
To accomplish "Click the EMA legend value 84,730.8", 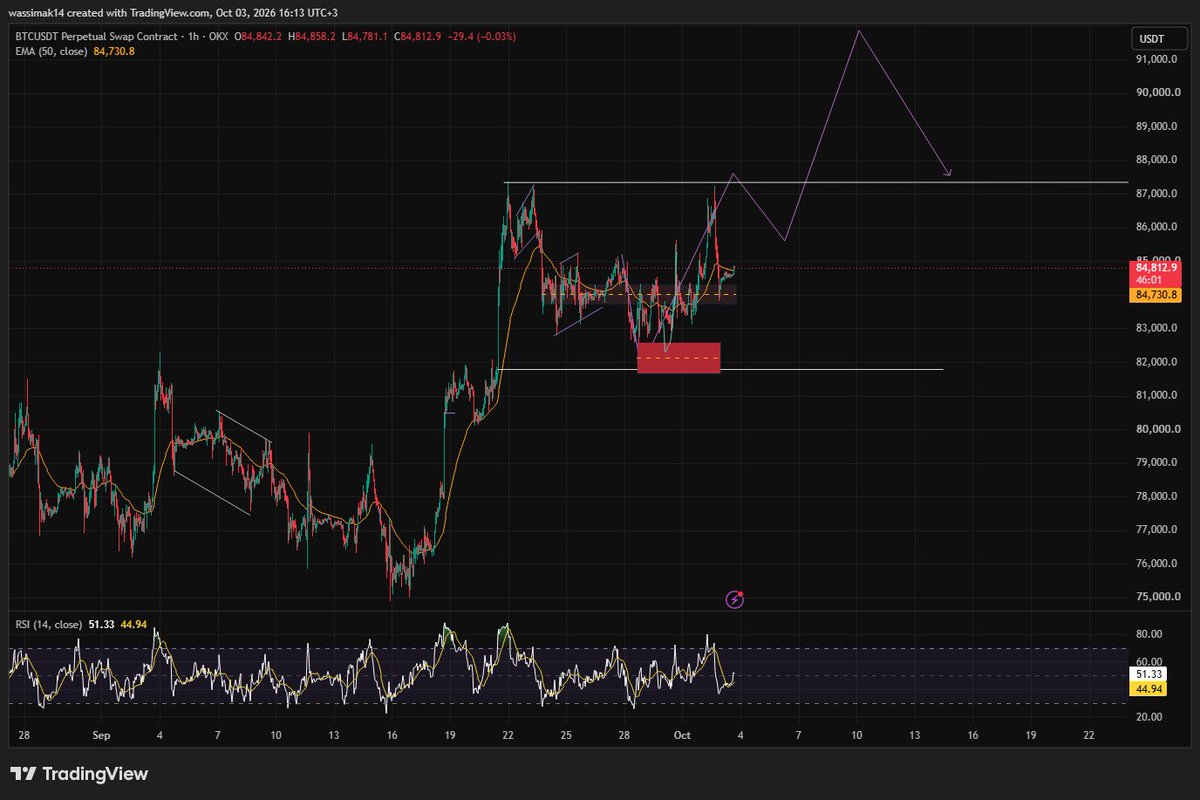I will tap(114, 51).
